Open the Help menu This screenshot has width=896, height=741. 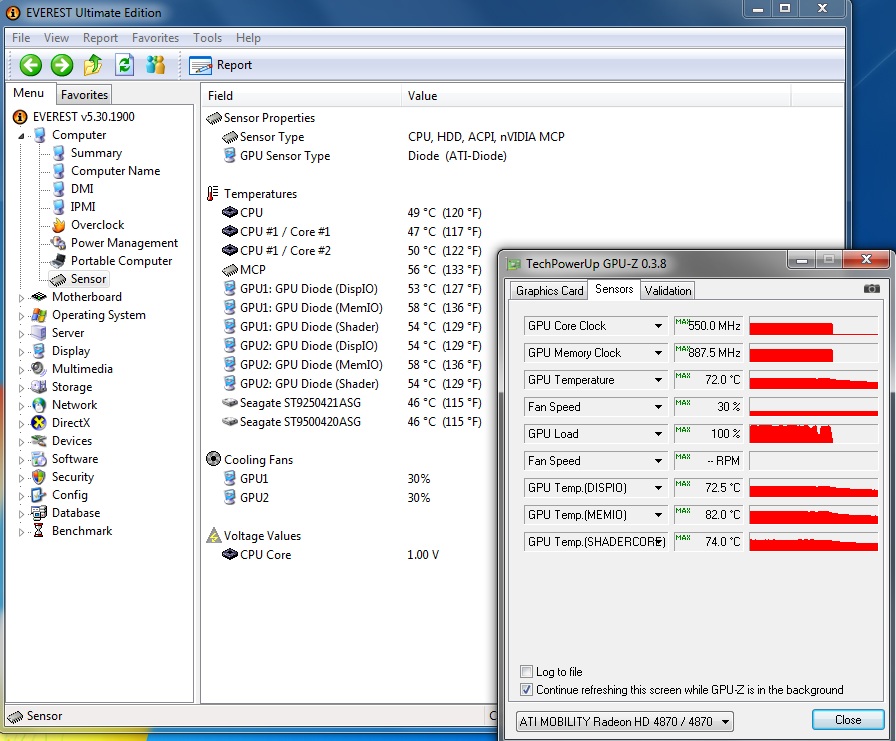248,38
